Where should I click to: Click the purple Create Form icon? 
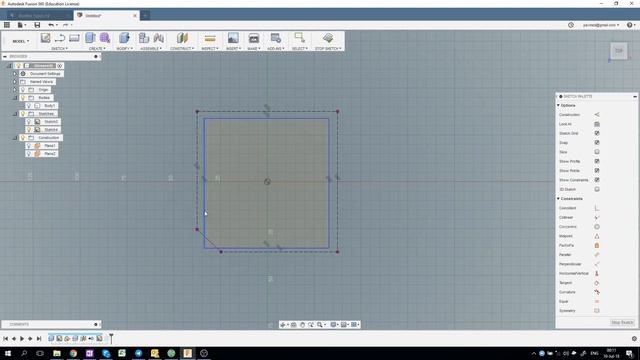pos(105,38)
